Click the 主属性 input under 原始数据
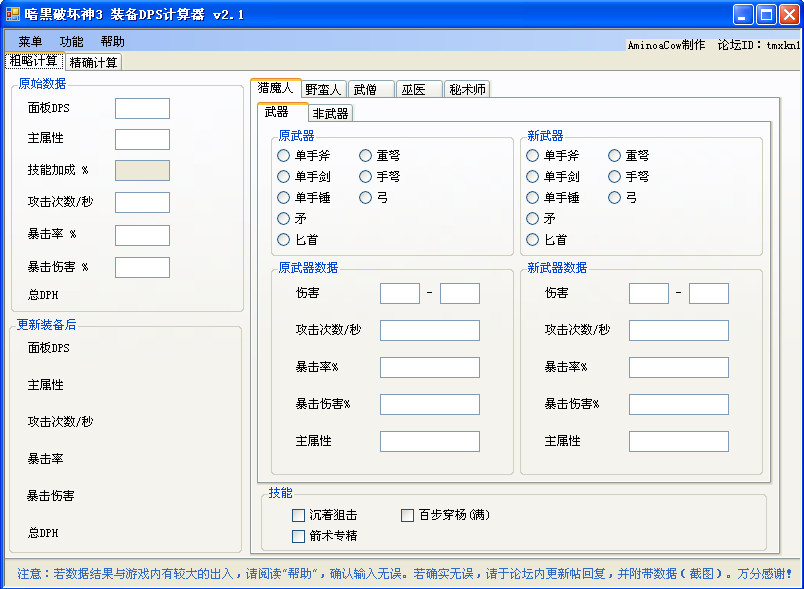 click(x=142, y=139)
